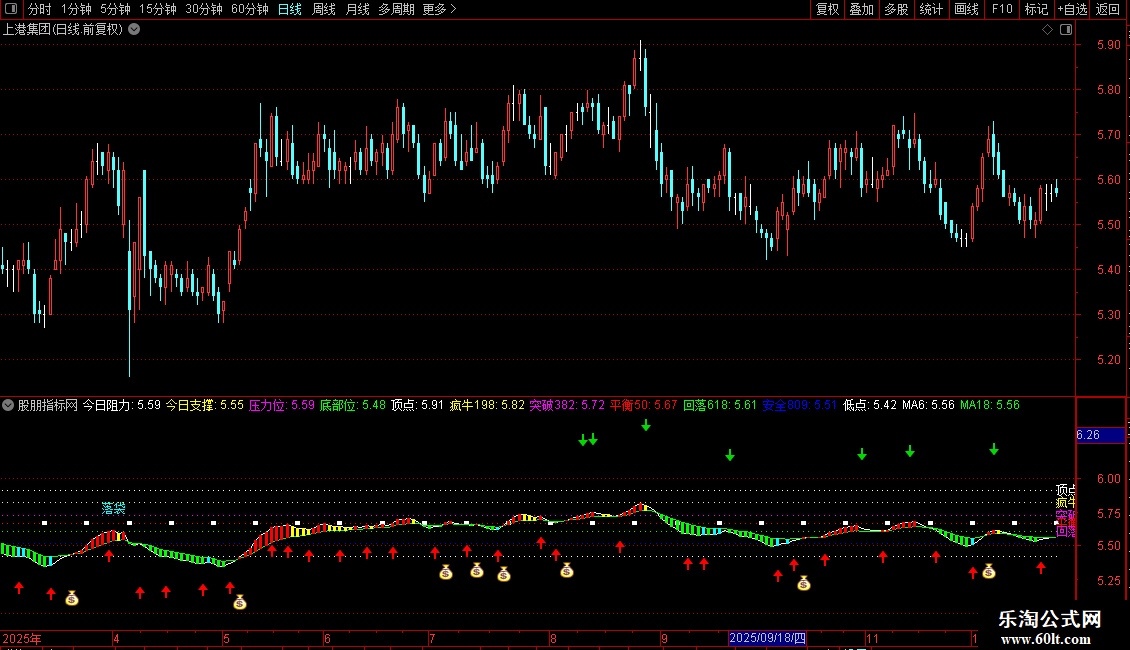The width and height of the screenshot is (1130, 650).
Task: Switch to the 1分钟 period tab
Action: [x=76, y=9]
